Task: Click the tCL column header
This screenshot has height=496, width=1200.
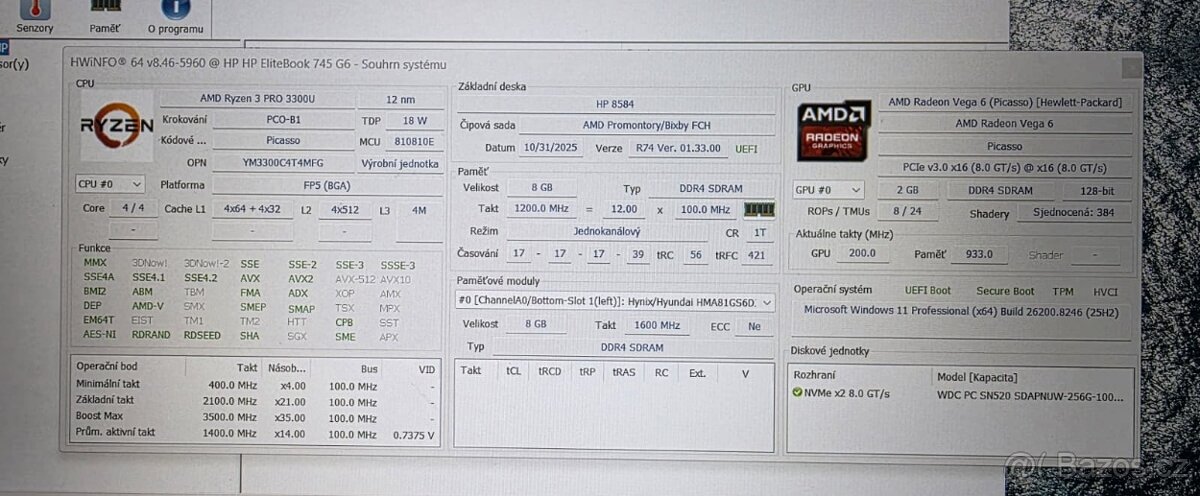Action: coord(513,372)
